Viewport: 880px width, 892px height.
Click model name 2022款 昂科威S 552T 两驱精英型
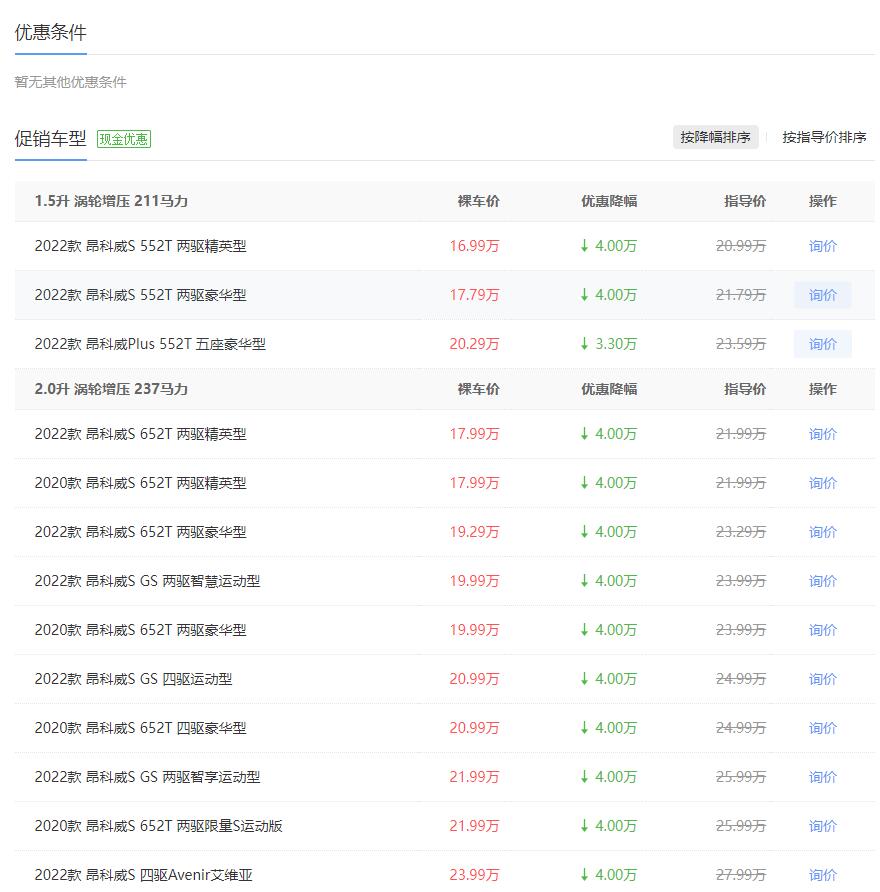[x=141, y=246]
